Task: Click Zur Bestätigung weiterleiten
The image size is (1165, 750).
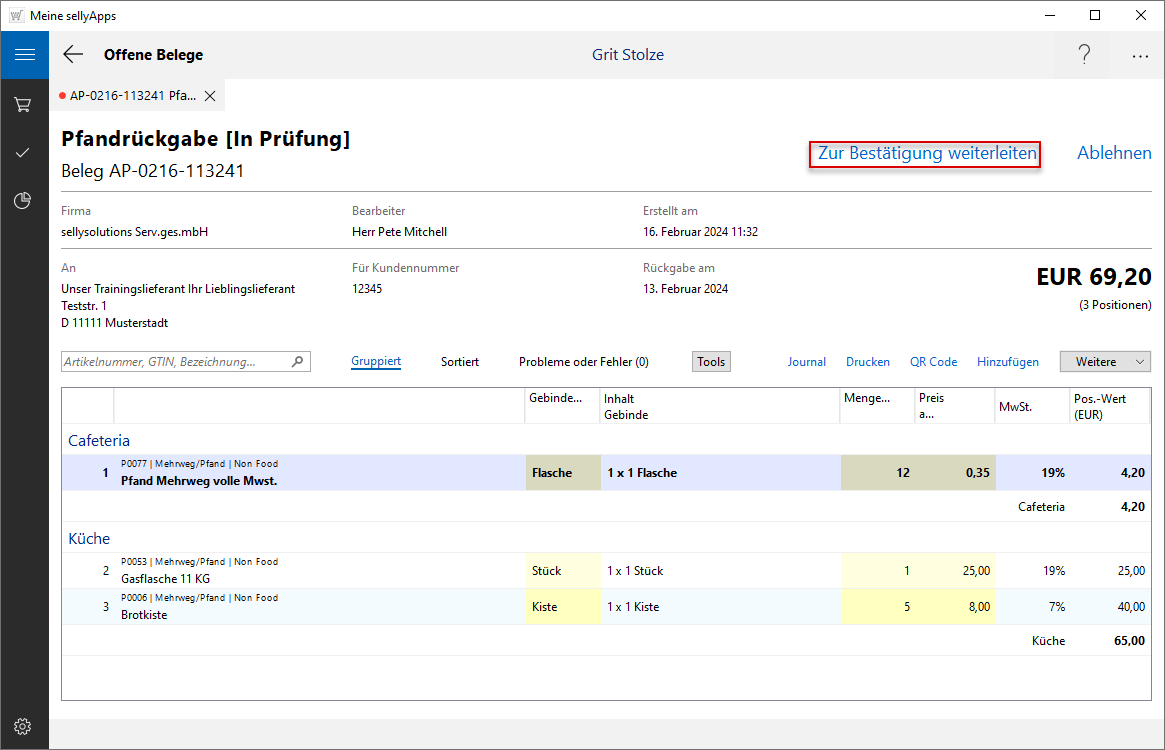Action: pos(925,154)
